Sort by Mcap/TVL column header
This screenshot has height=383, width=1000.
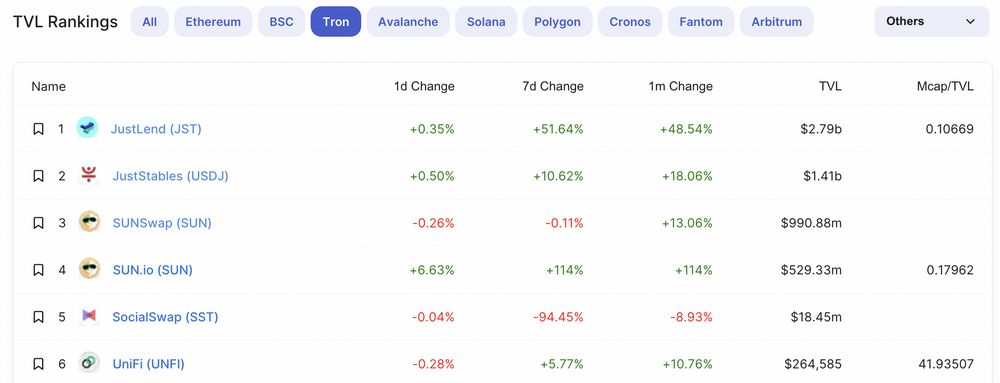coord(945,86)
